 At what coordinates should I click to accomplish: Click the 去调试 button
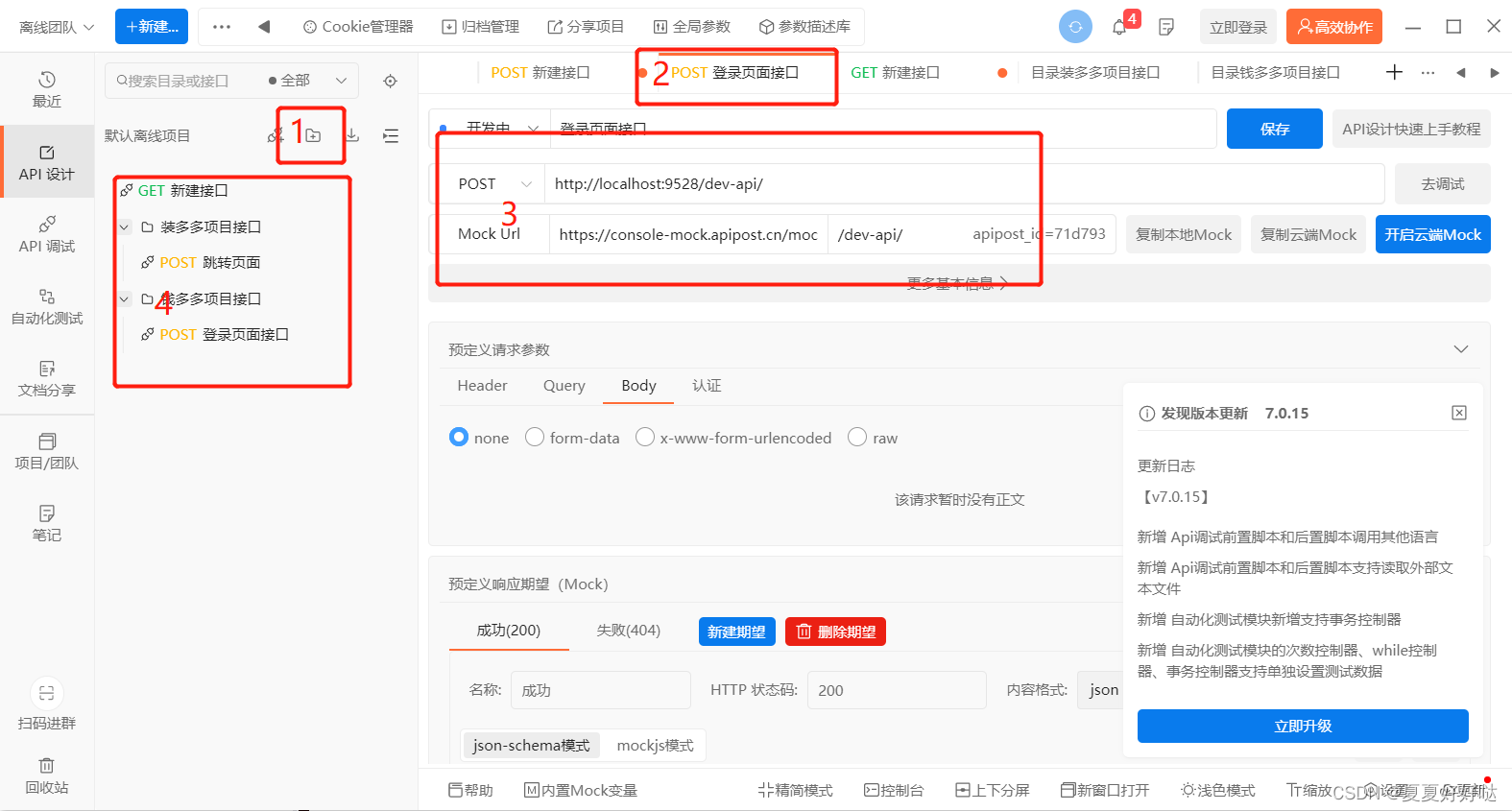pos(1442,183)
